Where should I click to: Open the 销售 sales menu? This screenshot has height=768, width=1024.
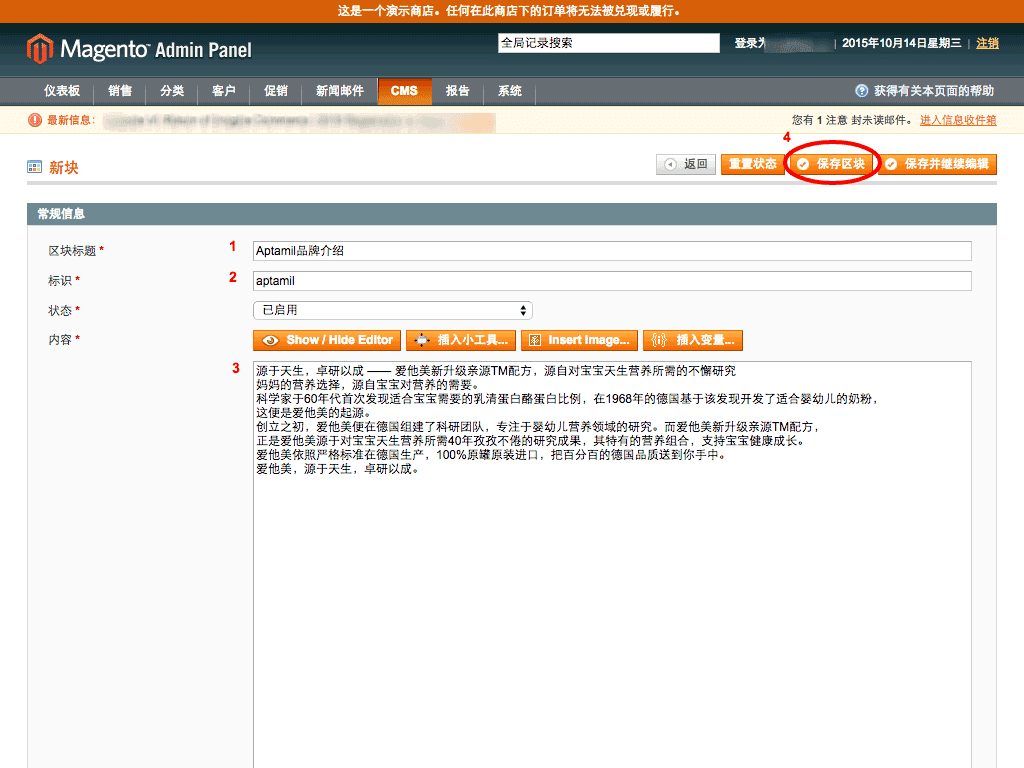point(120,91)
